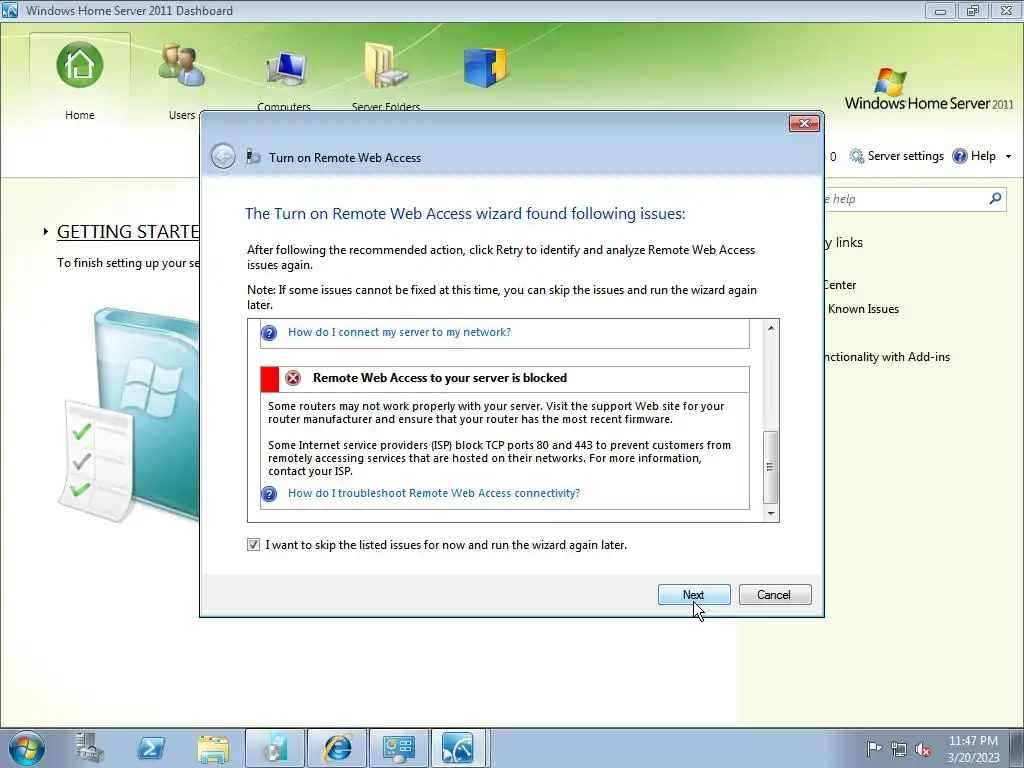Click Remote Web Access to your server is blocked
Viewport: 1024px width, 768px height.
pyautogui.click(x=440, y=377)
